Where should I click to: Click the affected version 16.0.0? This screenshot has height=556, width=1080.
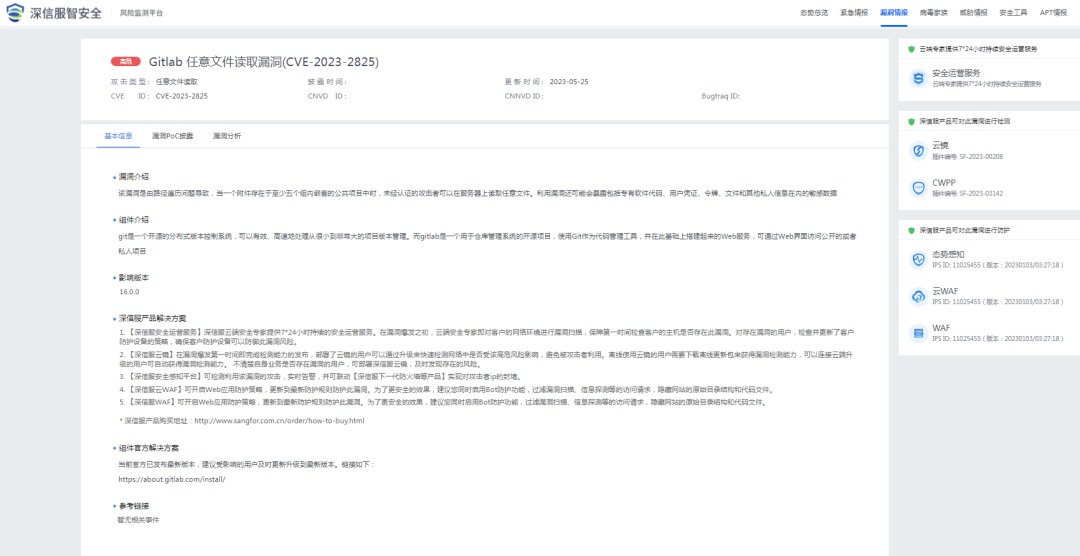coord(129,291)
